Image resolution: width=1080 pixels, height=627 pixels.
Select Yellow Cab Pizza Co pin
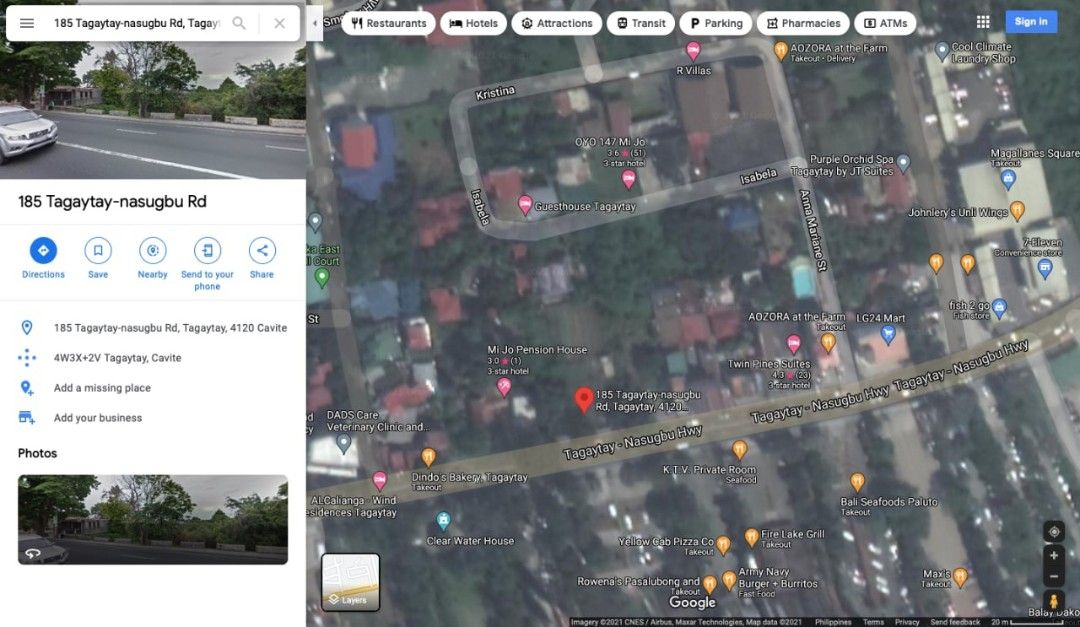click(723, 545)
